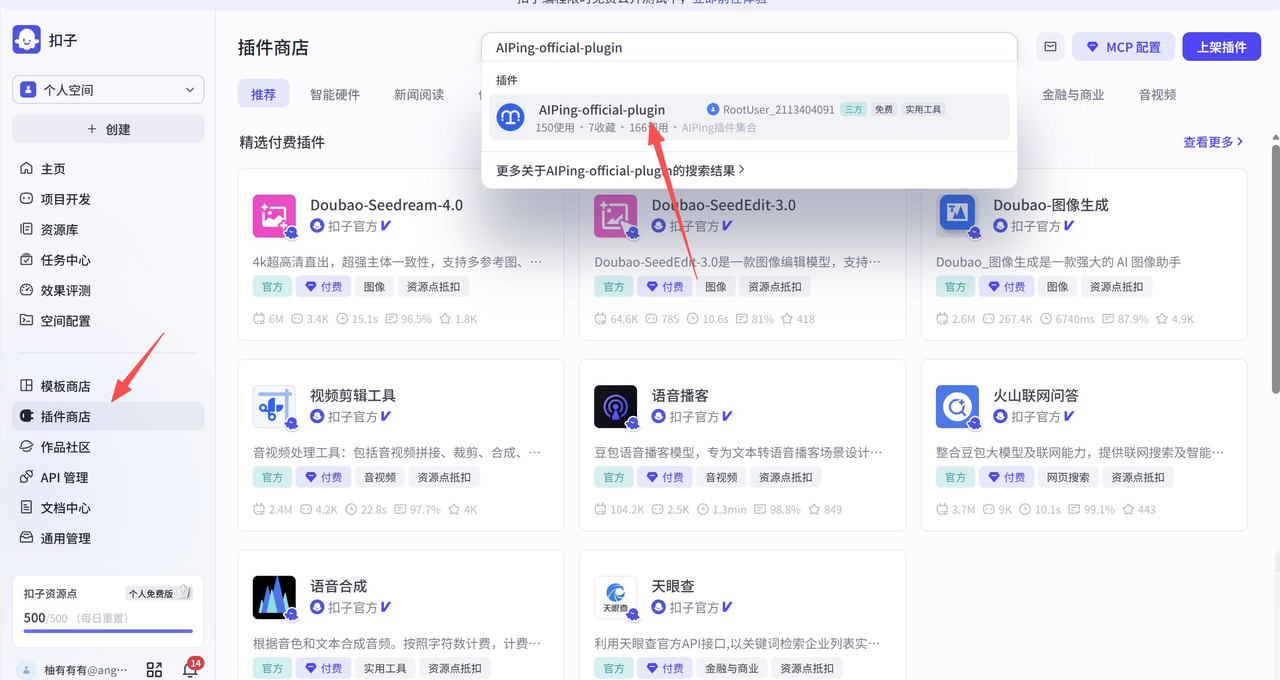Open MCP 配置
This screenshot has height=680, width=1280.
(1123, 47)
